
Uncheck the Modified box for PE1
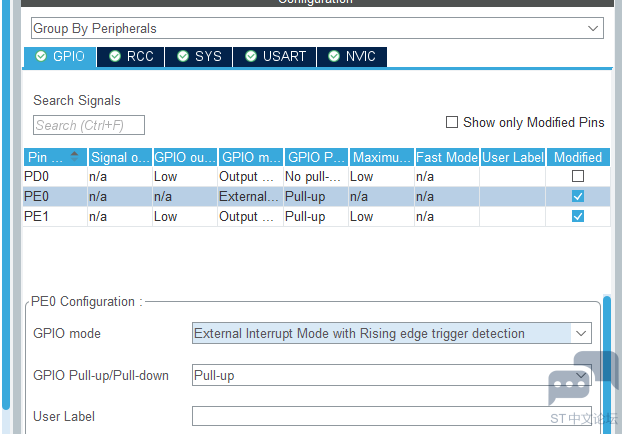577,216
